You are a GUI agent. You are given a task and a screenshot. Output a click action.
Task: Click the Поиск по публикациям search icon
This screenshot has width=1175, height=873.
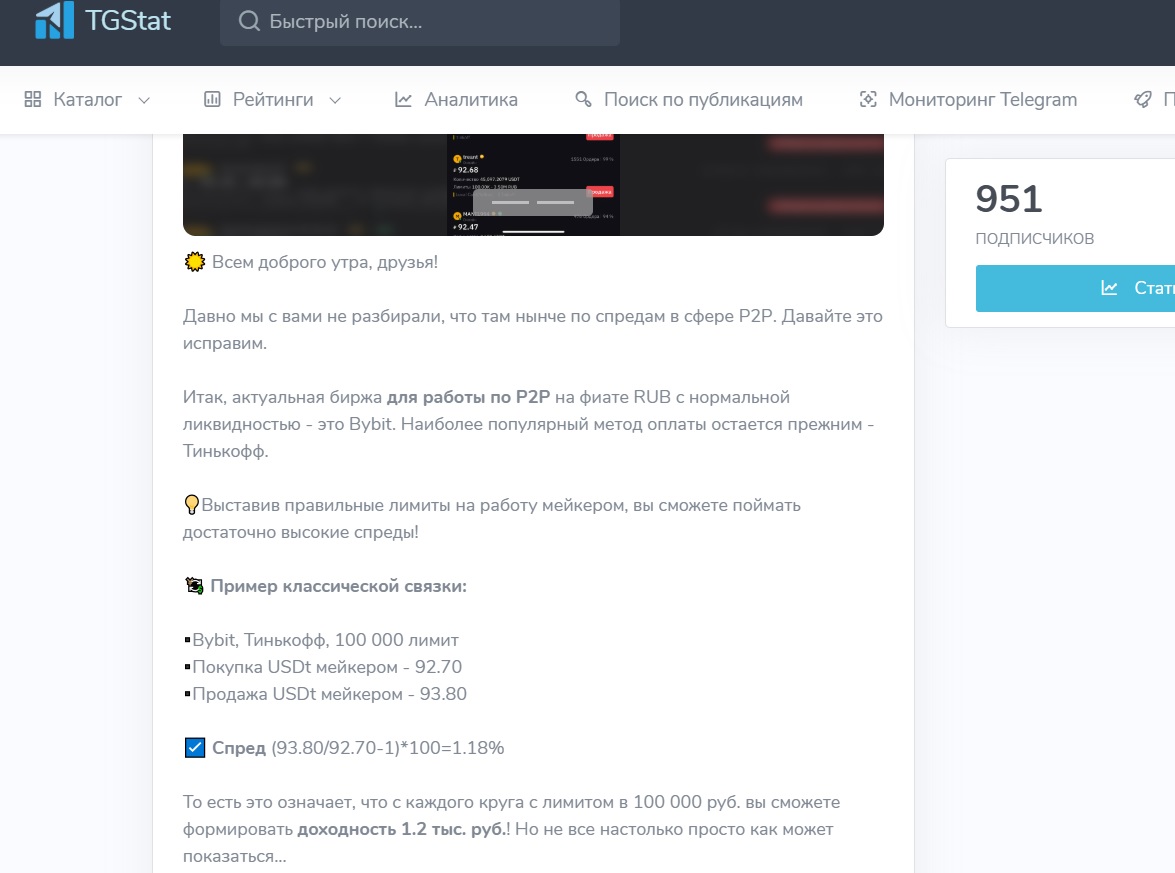[x=583, y=99]
